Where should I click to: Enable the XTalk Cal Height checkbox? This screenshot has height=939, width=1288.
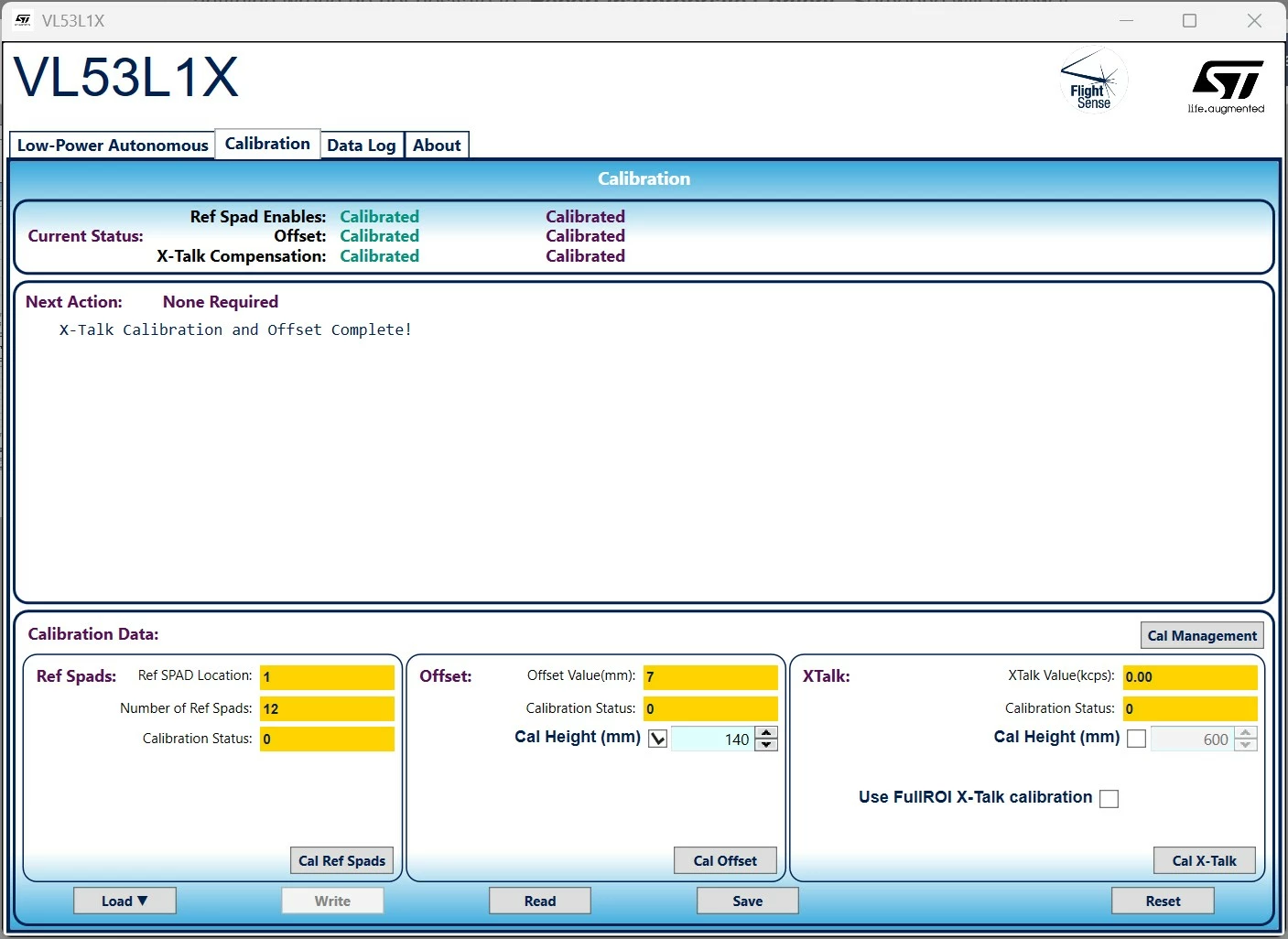tap(1136, 739)
